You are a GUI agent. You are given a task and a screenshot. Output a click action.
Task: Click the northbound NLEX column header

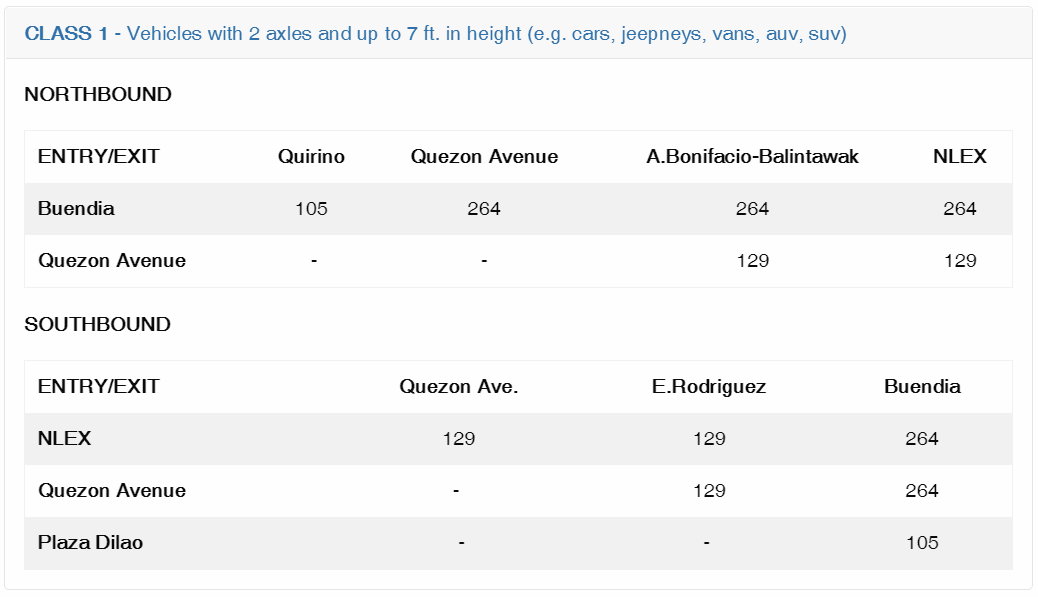[x=960, y=156]
